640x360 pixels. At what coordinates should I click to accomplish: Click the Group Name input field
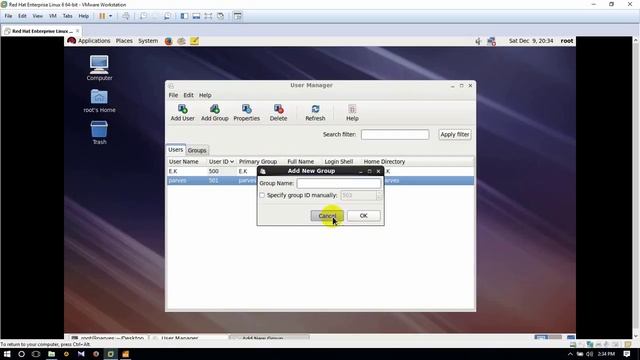coord(338,183)
